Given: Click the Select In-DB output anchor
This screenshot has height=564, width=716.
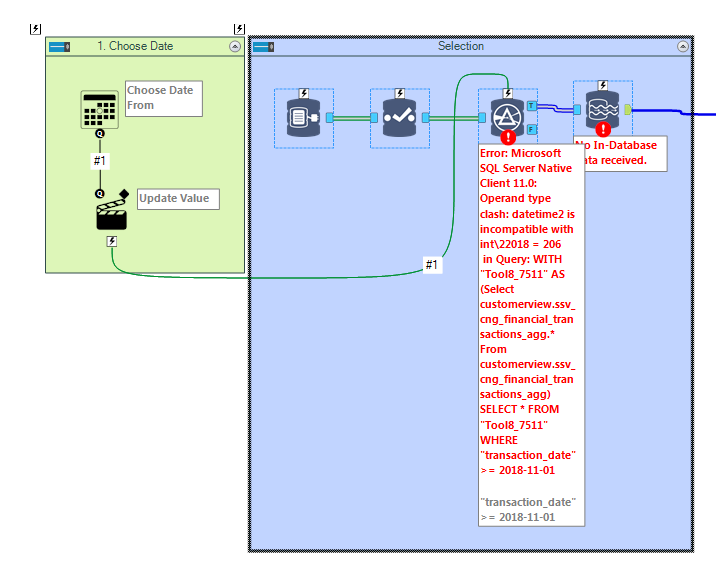Looking at the screenshot, I should [x=426, y=118].
